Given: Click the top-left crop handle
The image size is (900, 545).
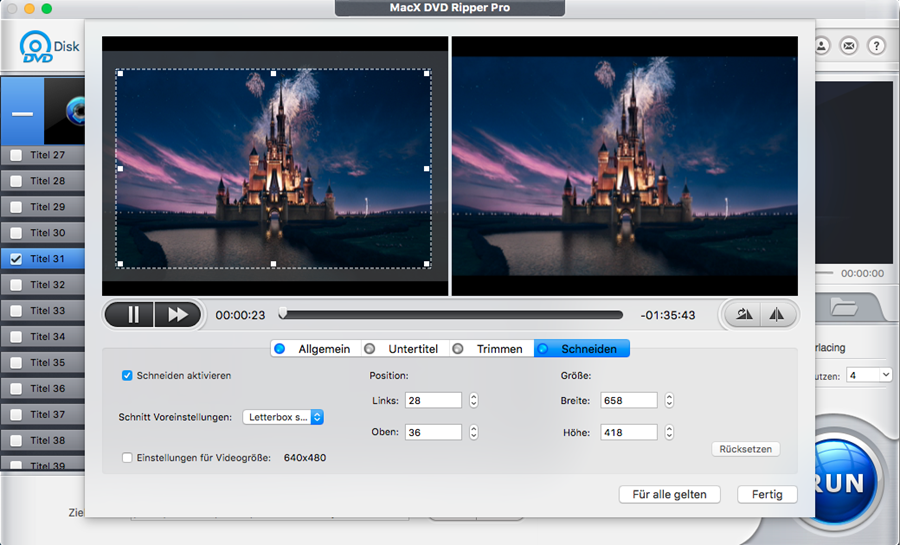Looking at the screenshot, I should click(x=120, y=73).
